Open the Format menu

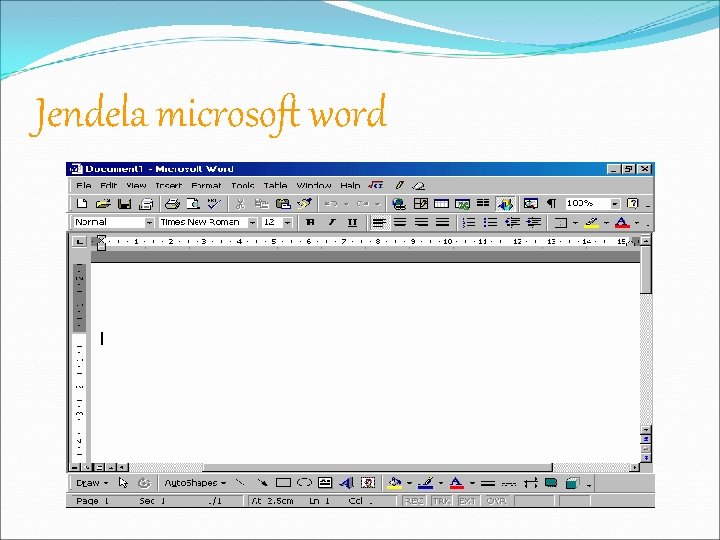[206, 186]
